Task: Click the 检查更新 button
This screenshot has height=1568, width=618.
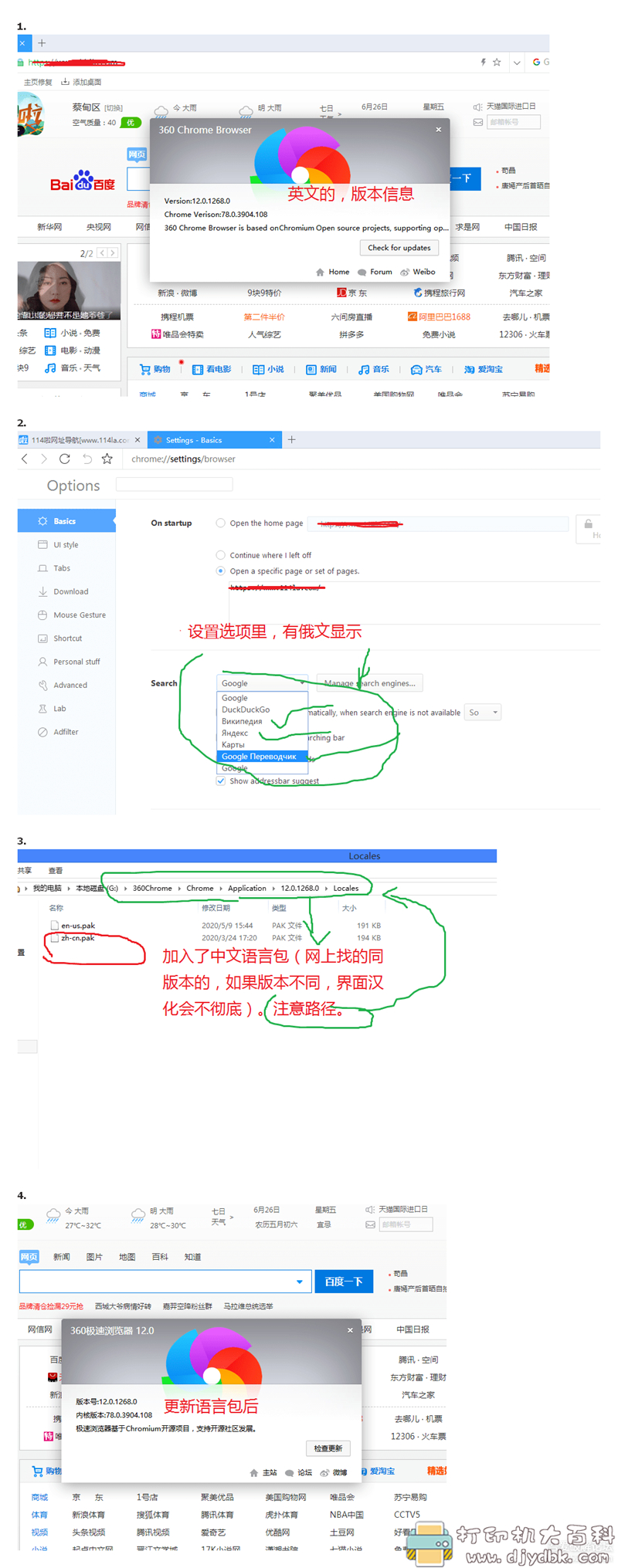Action: 328,1448
